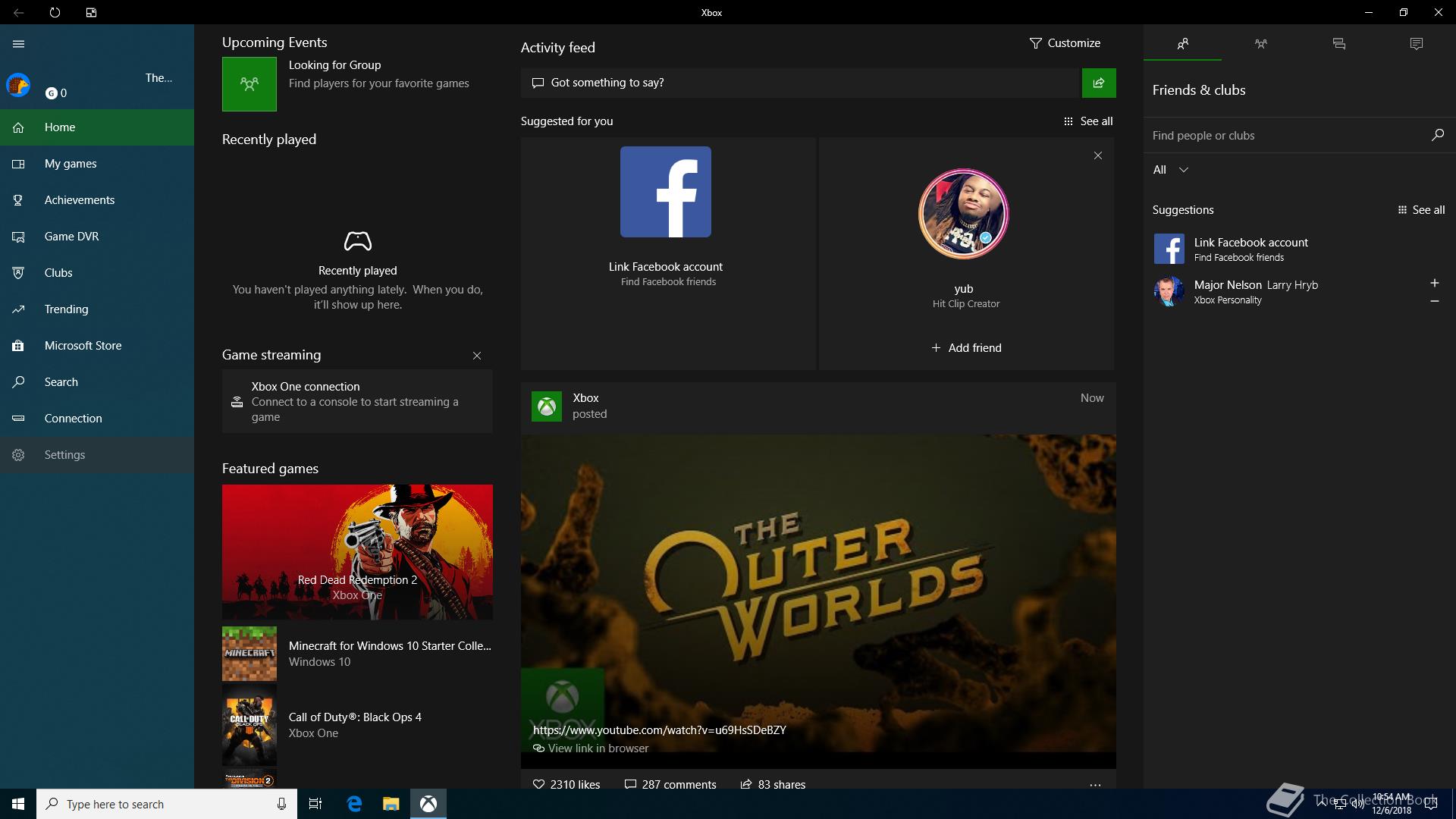Click the friends search magnifier icon
The image size is (1456, 819).
click(1437, 135)
